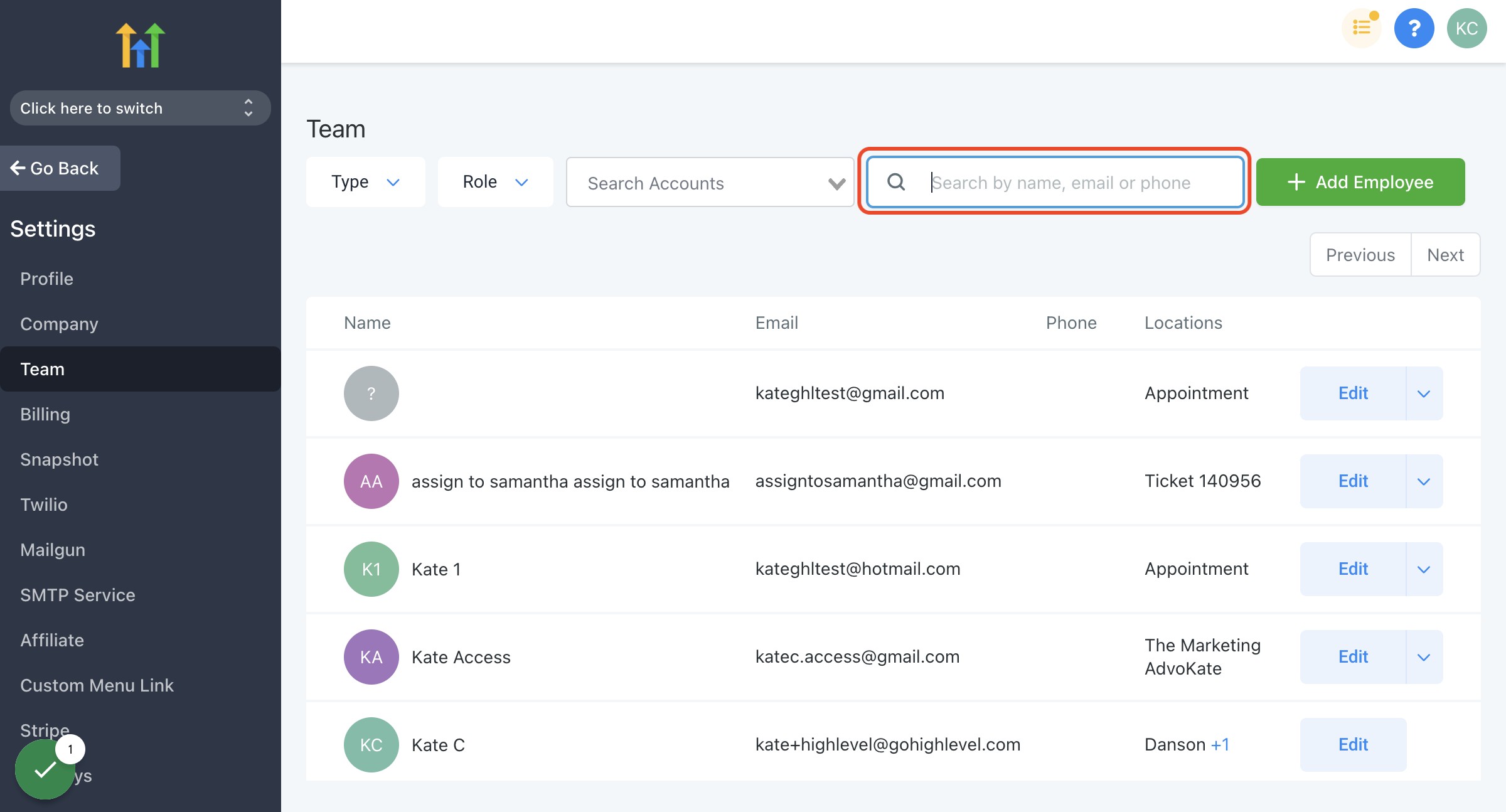Click the email assigntosamantha@gmail.com

point(878,481)
